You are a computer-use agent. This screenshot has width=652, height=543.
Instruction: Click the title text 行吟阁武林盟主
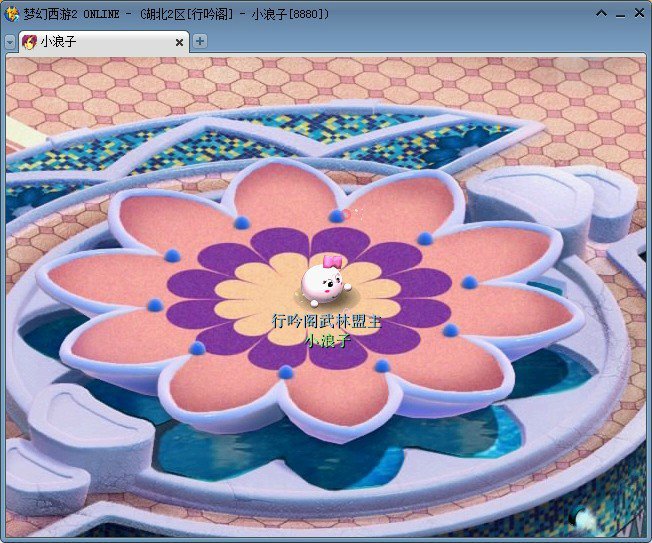(x=326, y=321)
